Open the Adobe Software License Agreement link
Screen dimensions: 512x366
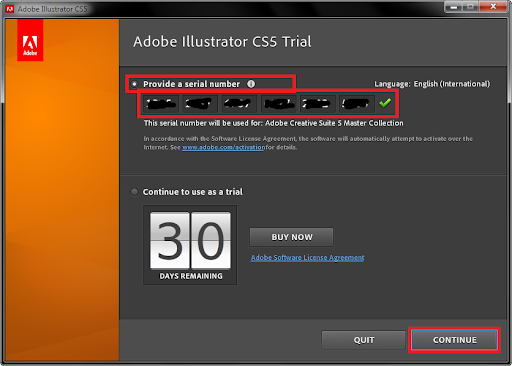307,258
